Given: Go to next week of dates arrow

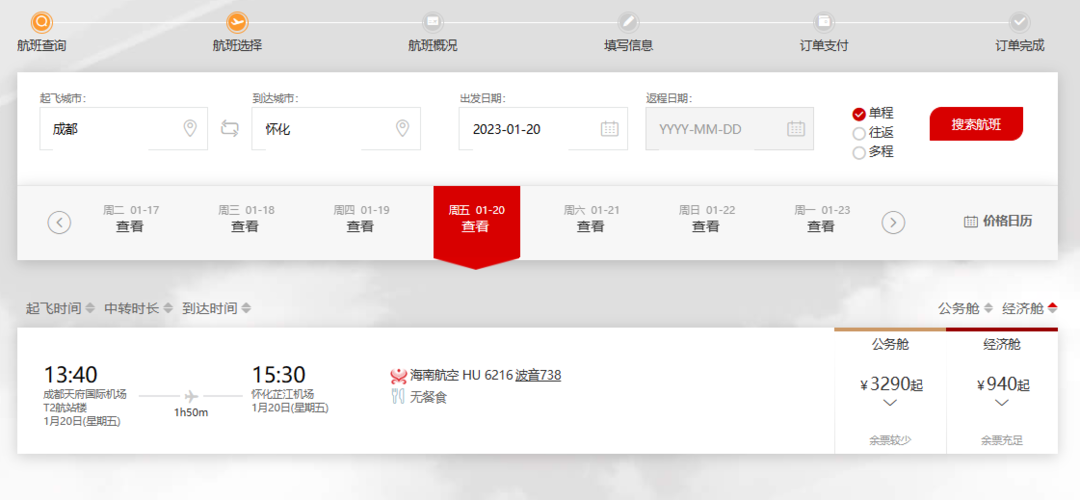Looking at the screenshot, I should (x=893, y=222).
